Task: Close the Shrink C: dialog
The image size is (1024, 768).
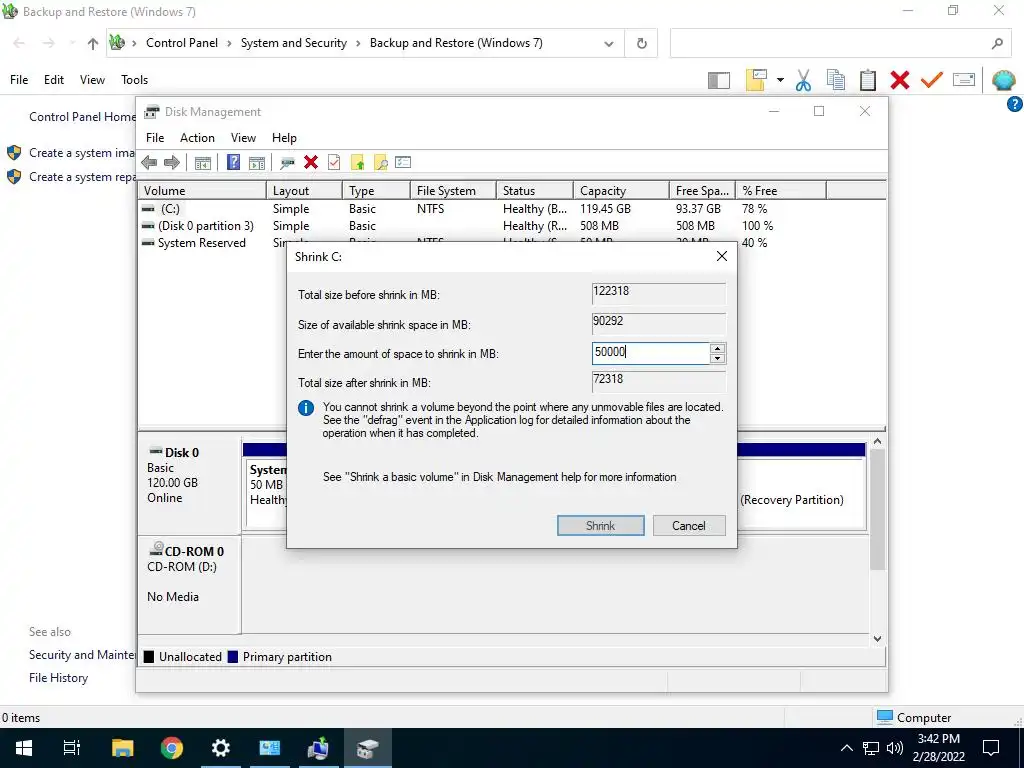Action: coord(722,256)
